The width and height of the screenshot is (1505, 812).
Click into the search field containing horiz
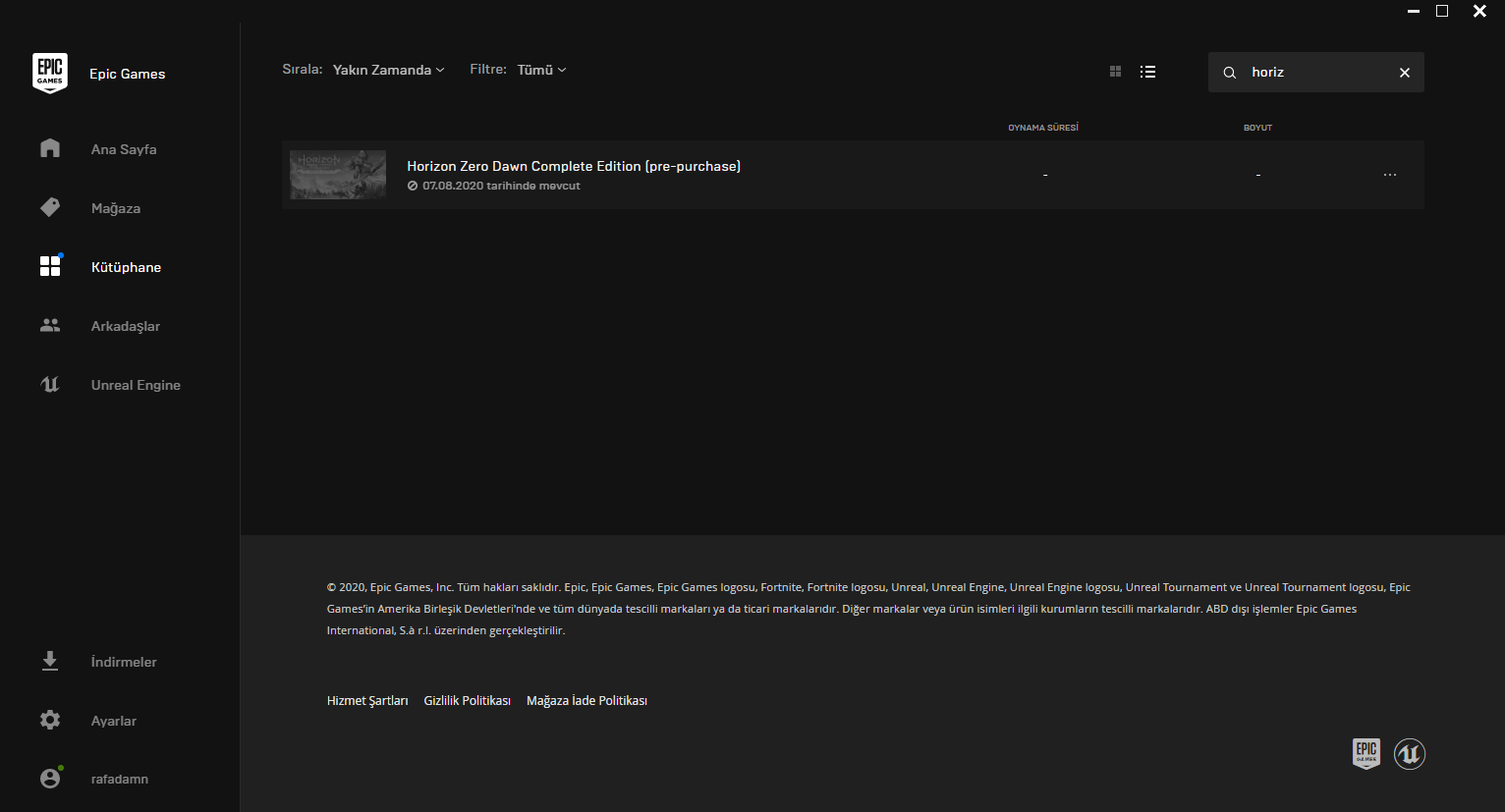click(x=1315, y=73)
